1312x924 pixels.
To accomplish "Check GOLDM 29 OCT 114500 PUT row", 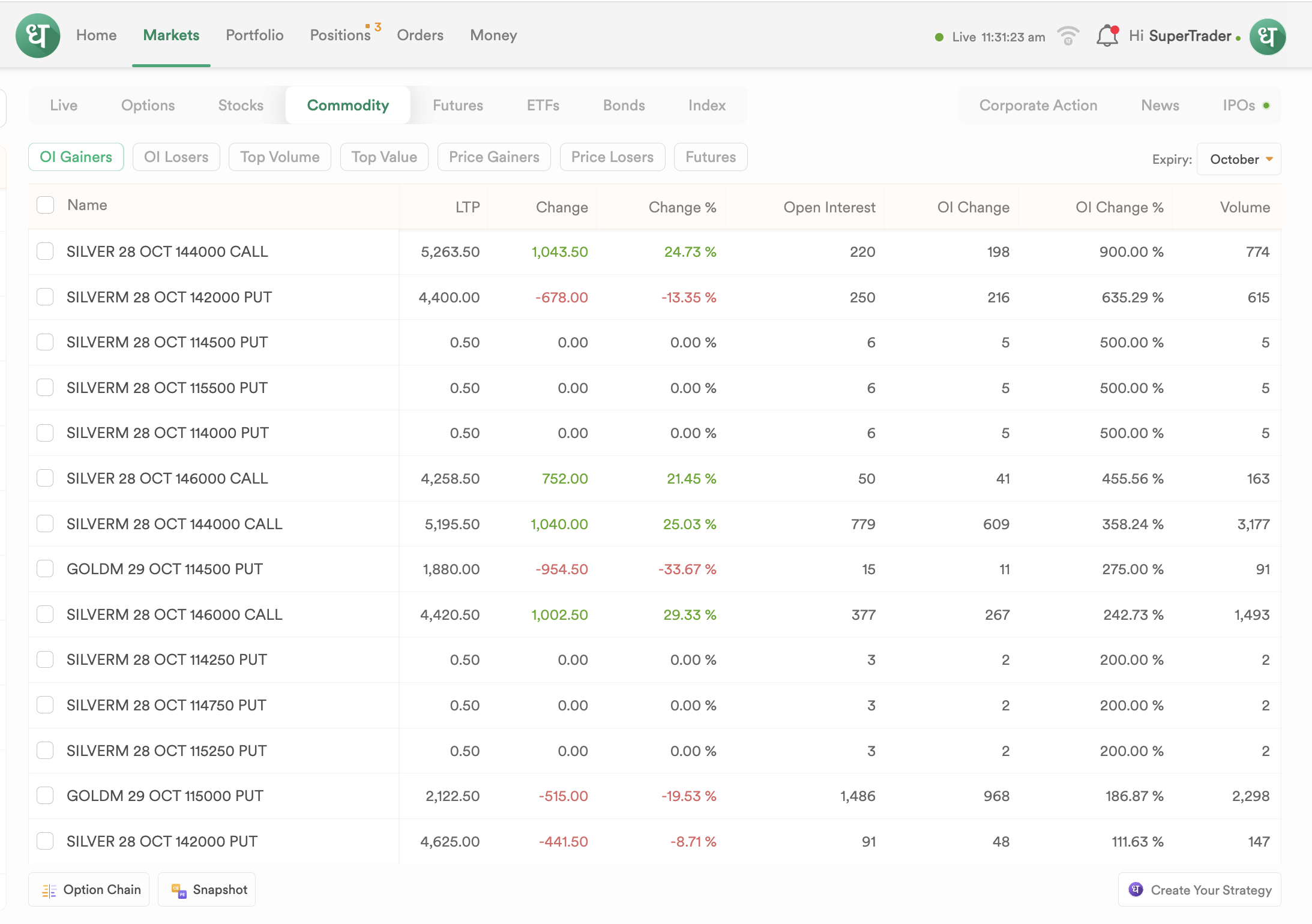I will [x=46, y=569].
